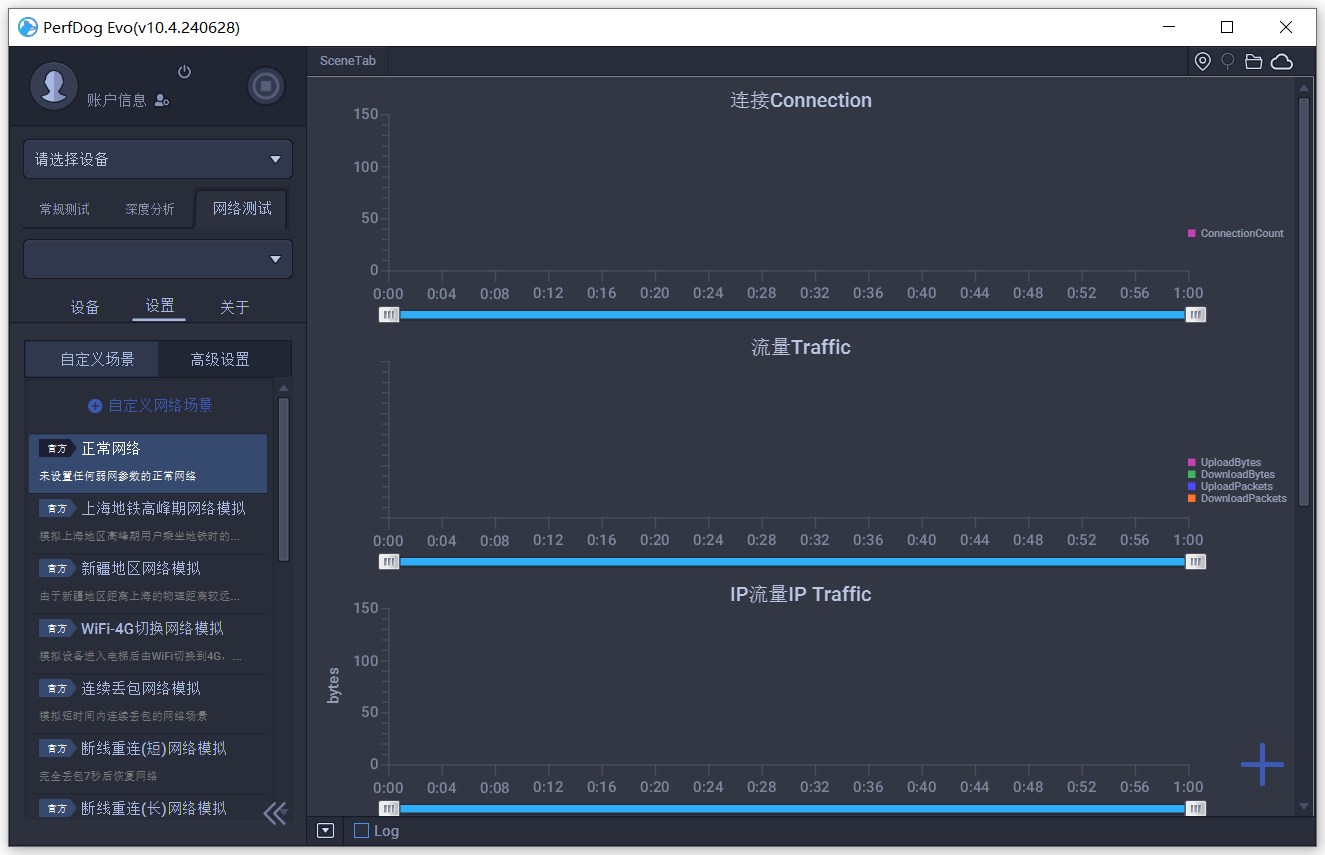Click the chart scrollbar down arrow

1304,806
